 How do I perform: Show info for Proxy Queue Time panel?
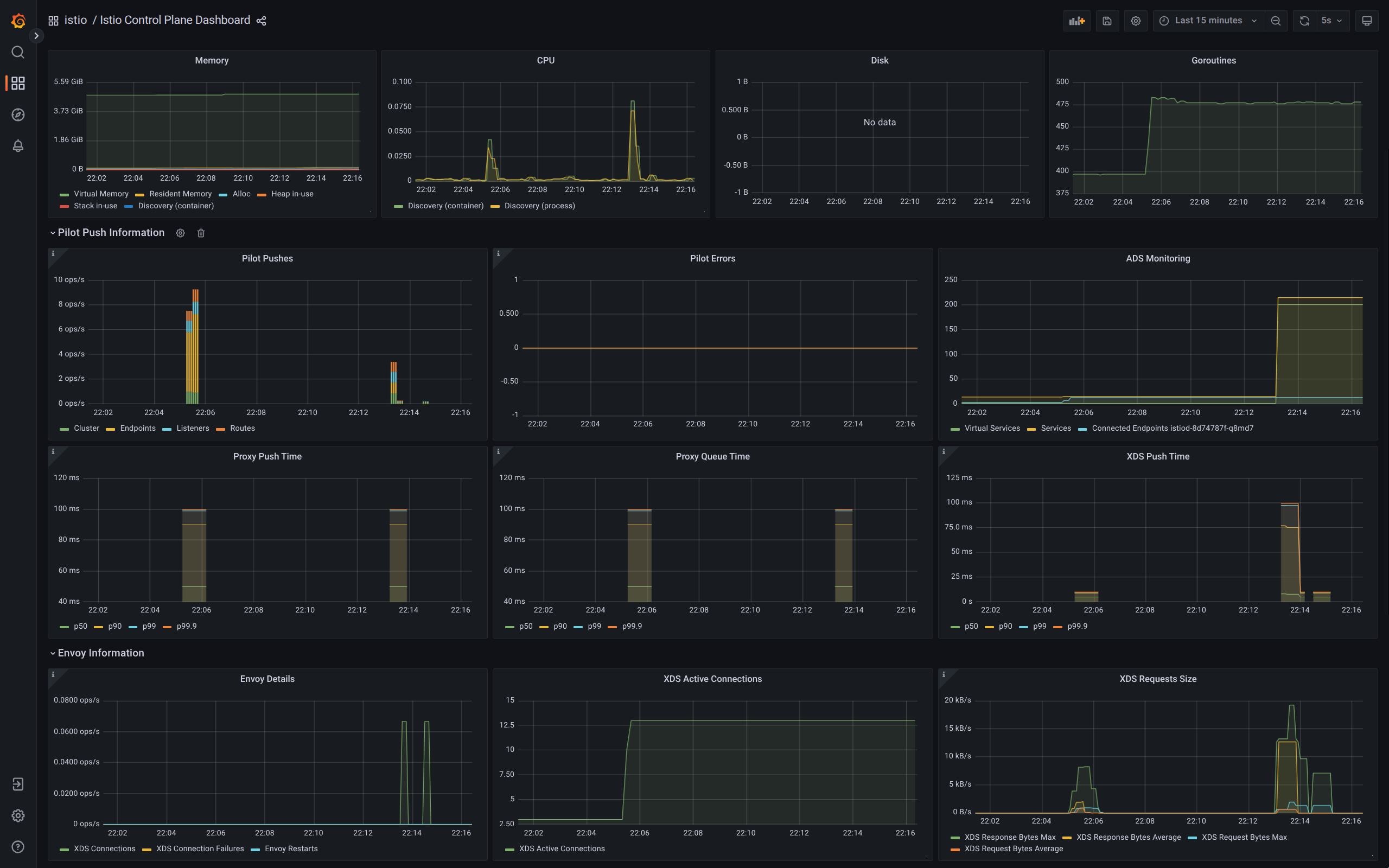[498, 452]
